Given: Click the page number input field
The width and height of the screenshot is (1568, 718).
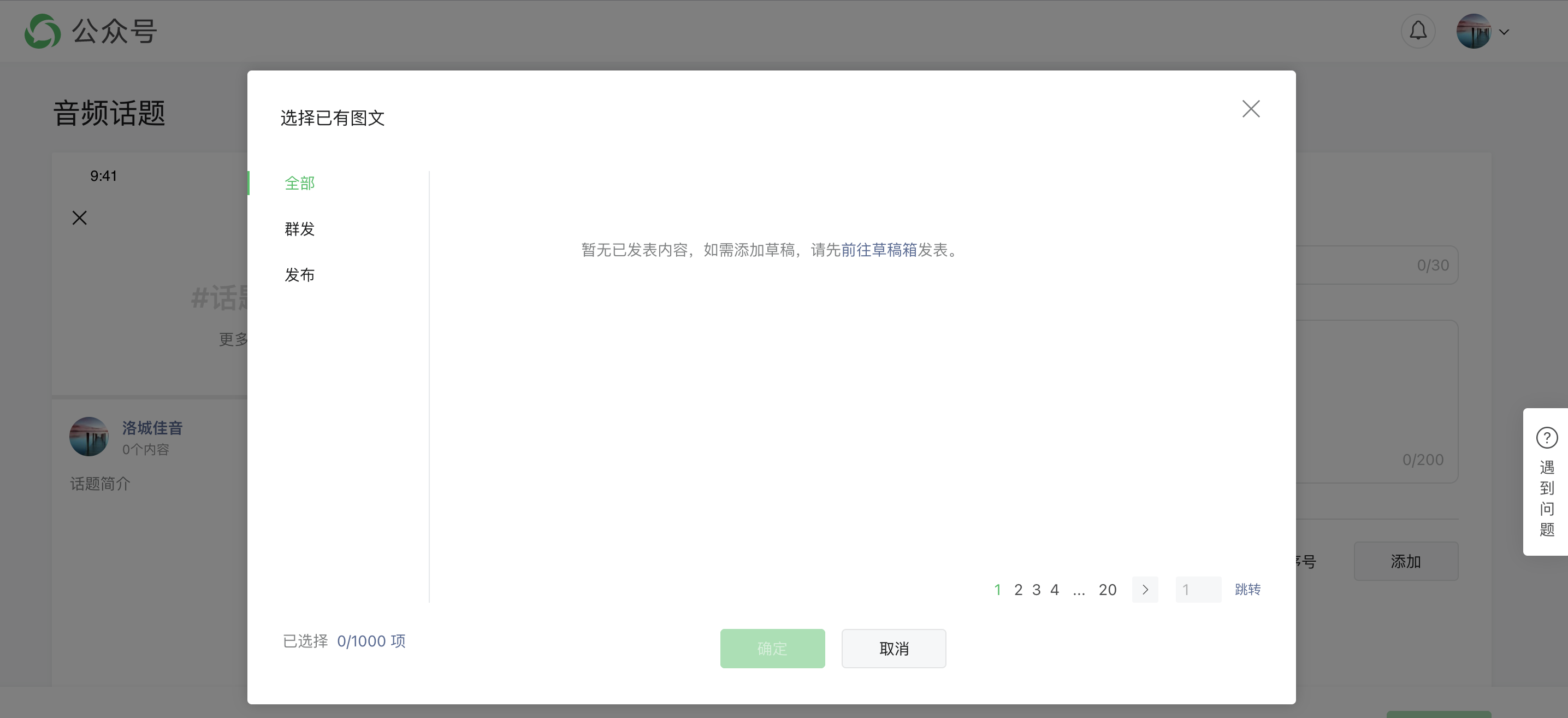Looking at the screenshot, I should tap(1197, 590).
